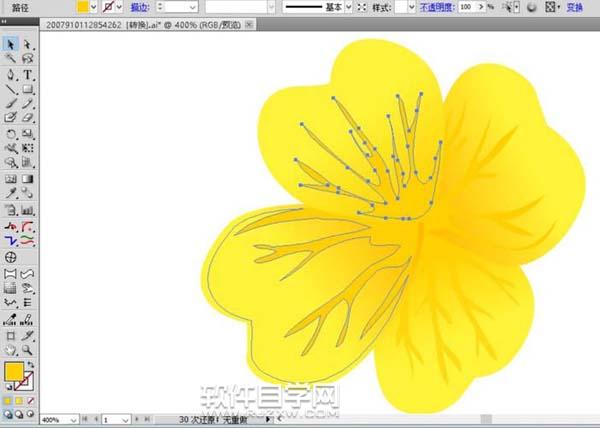Click the 变换 transform link
The image size is (600, 428).
pos(575,6)
